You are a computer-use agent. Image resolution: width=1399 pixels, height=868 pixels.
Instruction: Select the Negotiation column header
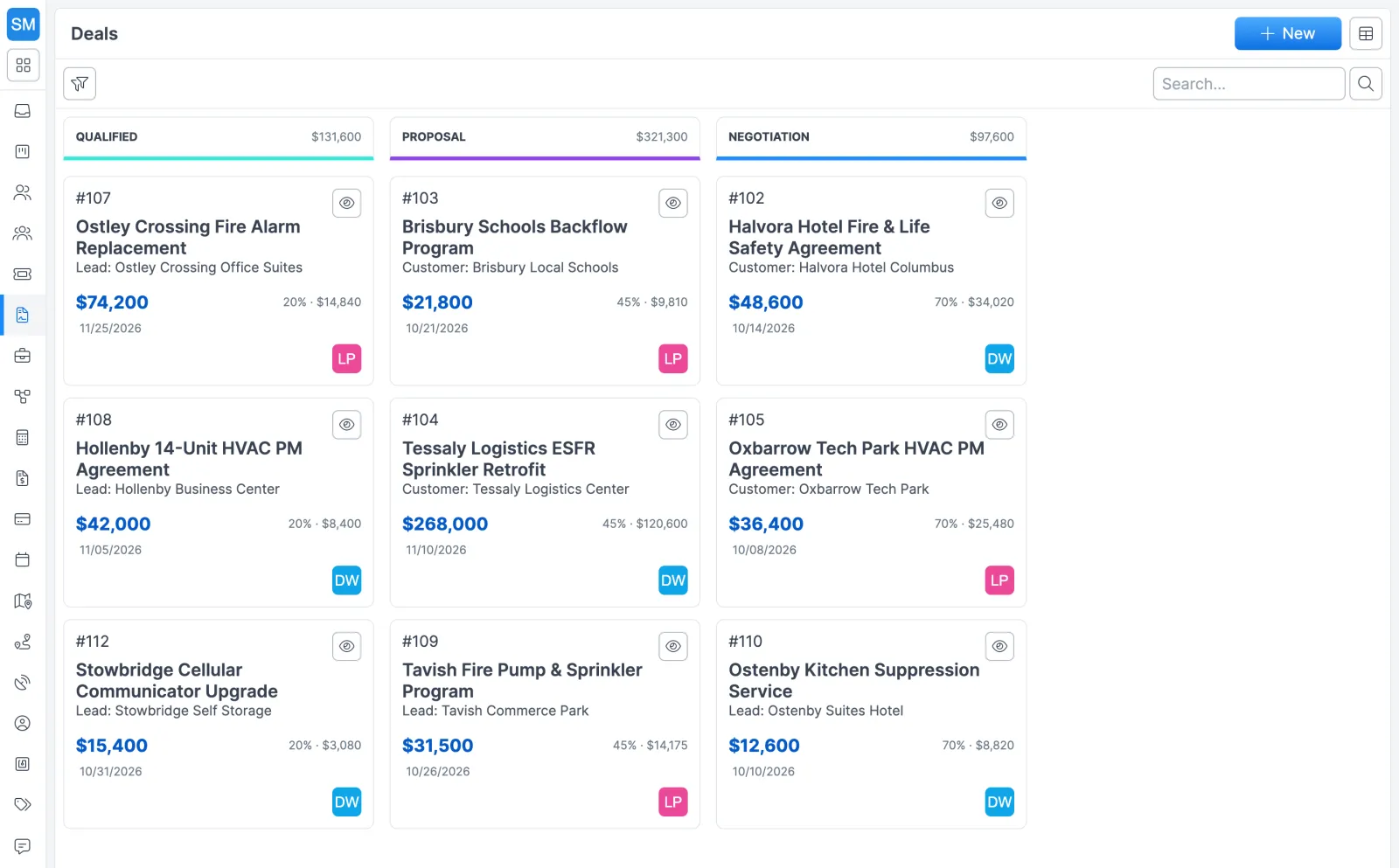coord(871,137)
